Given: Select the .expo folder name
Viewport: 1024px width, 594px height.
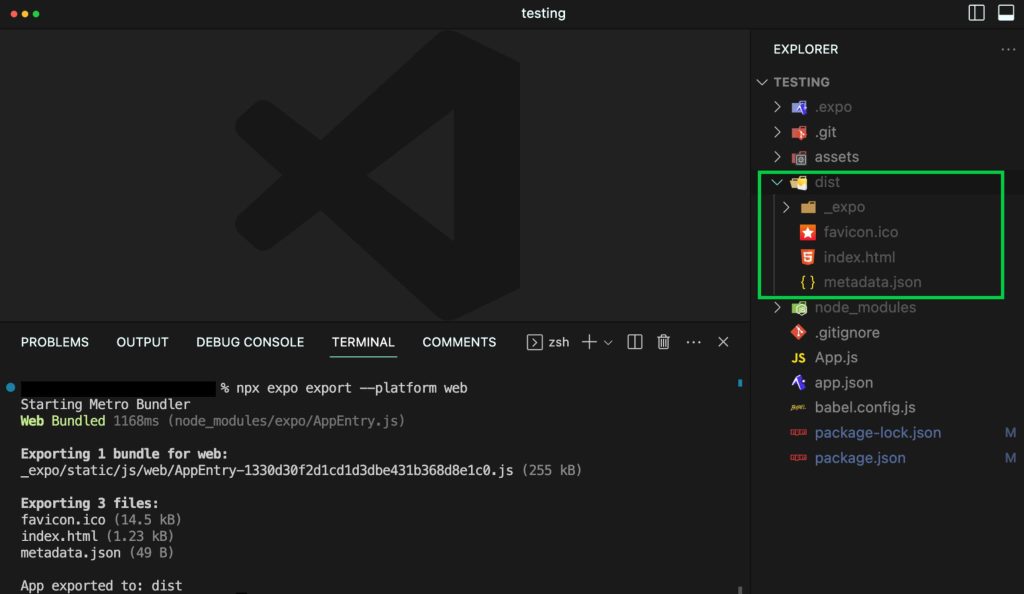Looking at the screenshot, I should (833, 107).
